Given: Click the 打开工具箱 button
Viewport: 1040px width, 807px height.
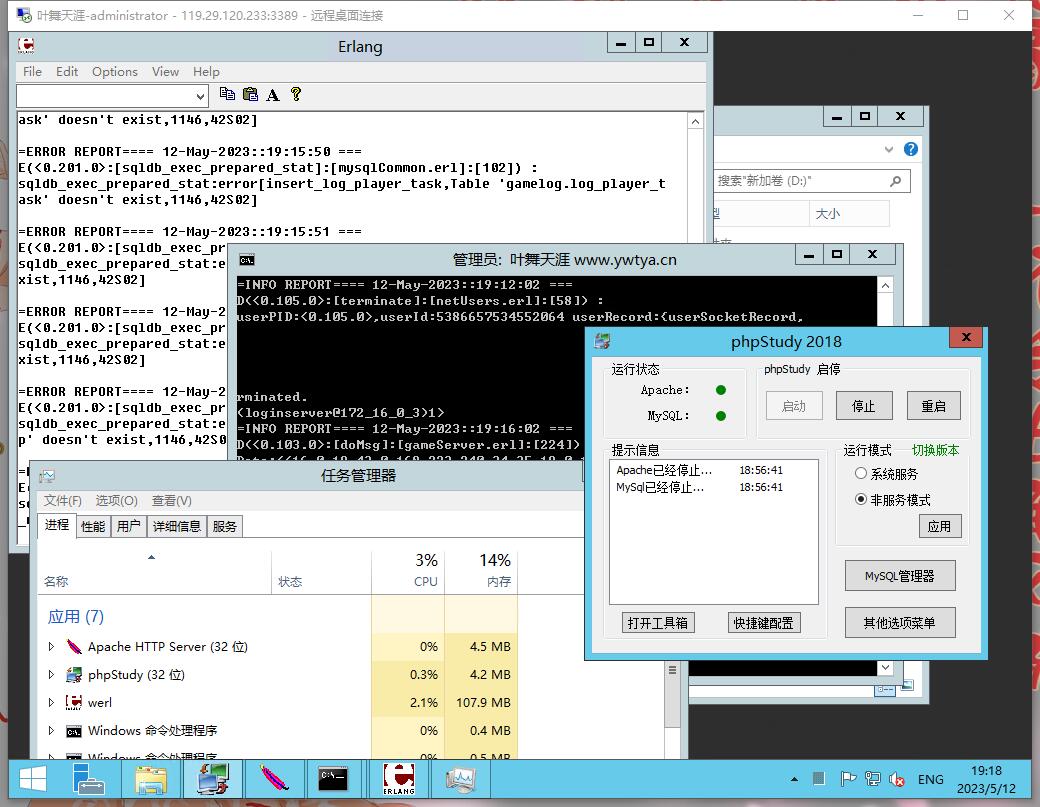Looking at the screenshot, I should pos(658,623).
